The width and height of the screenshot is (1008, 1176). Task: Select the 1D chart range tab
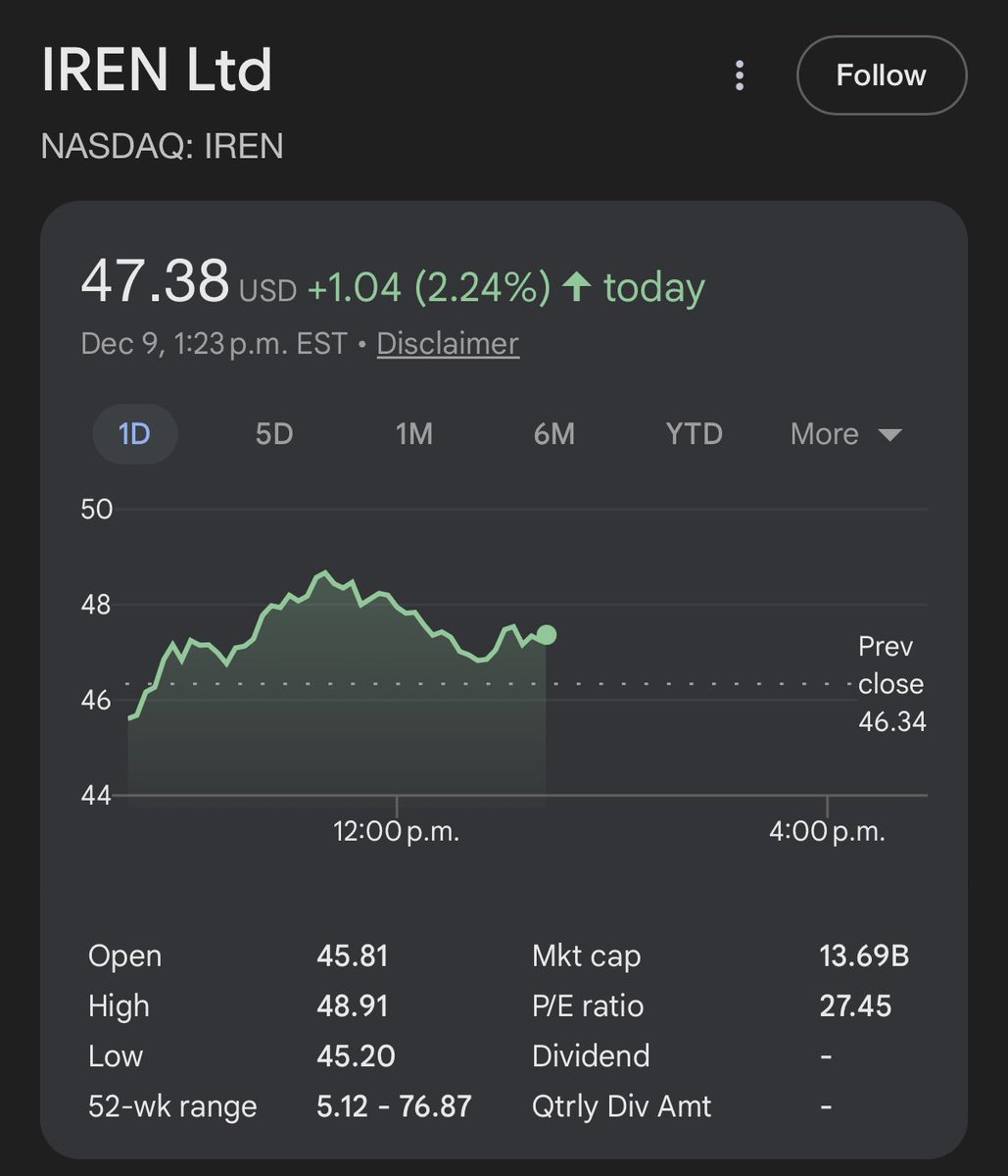134,433
